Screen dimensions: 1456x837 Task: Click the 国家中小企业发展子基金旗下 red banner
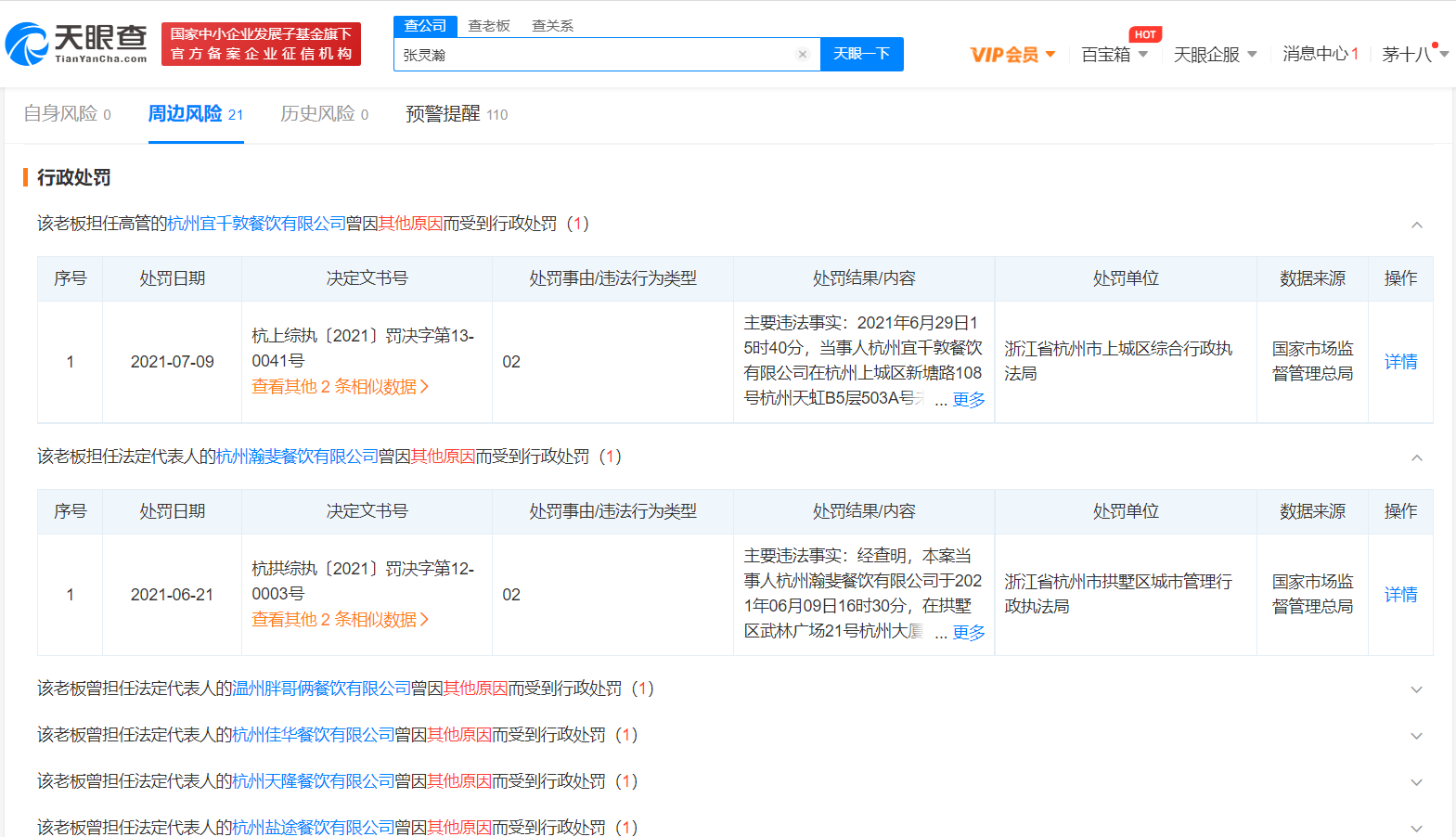pos(261,44)
